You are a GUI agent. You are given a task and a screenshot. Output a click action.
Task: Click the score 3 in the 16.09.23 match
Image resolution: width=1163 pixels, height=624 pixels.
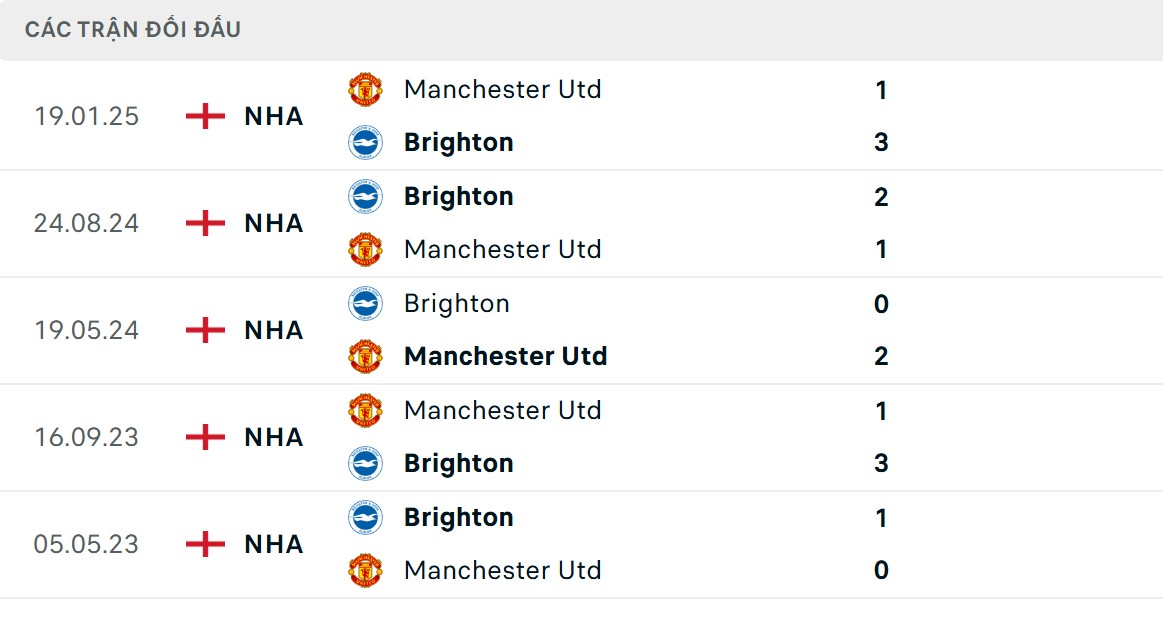coord(879,463)
